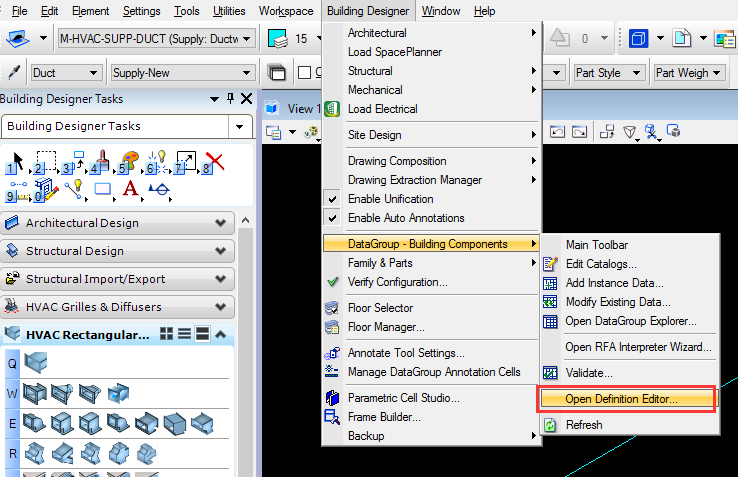Open the Supply-New part dropdown
Image resolution: width=738 pixels, height=477 pixels.
pyautogui.click(x=246, y=73)
